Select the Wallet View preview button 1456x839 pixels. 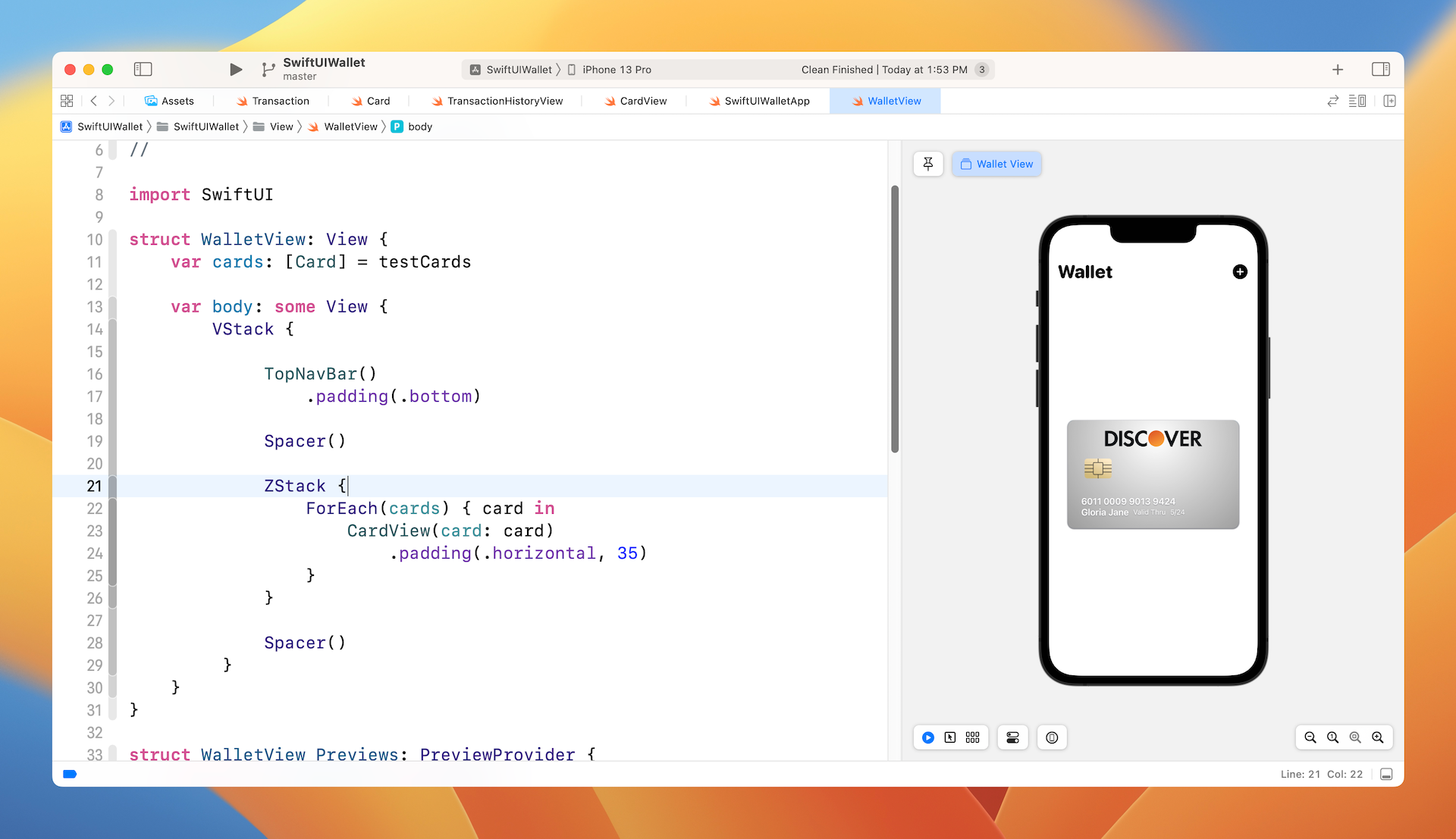(996, 164)
